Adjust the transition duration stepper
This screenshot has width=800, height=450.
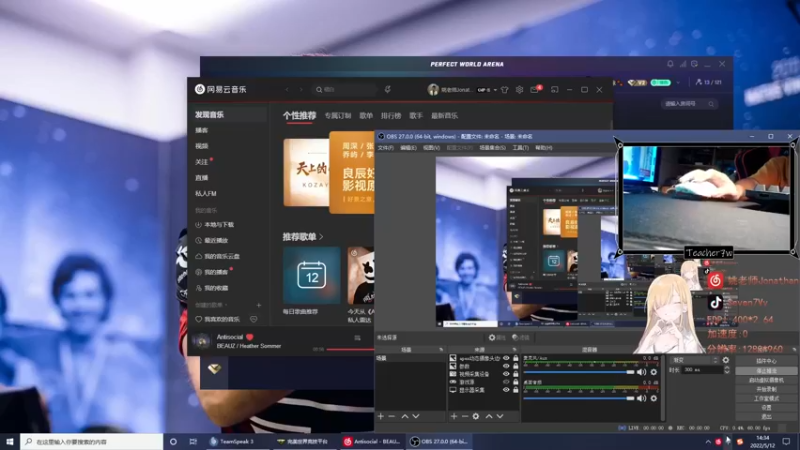point(727,370)
